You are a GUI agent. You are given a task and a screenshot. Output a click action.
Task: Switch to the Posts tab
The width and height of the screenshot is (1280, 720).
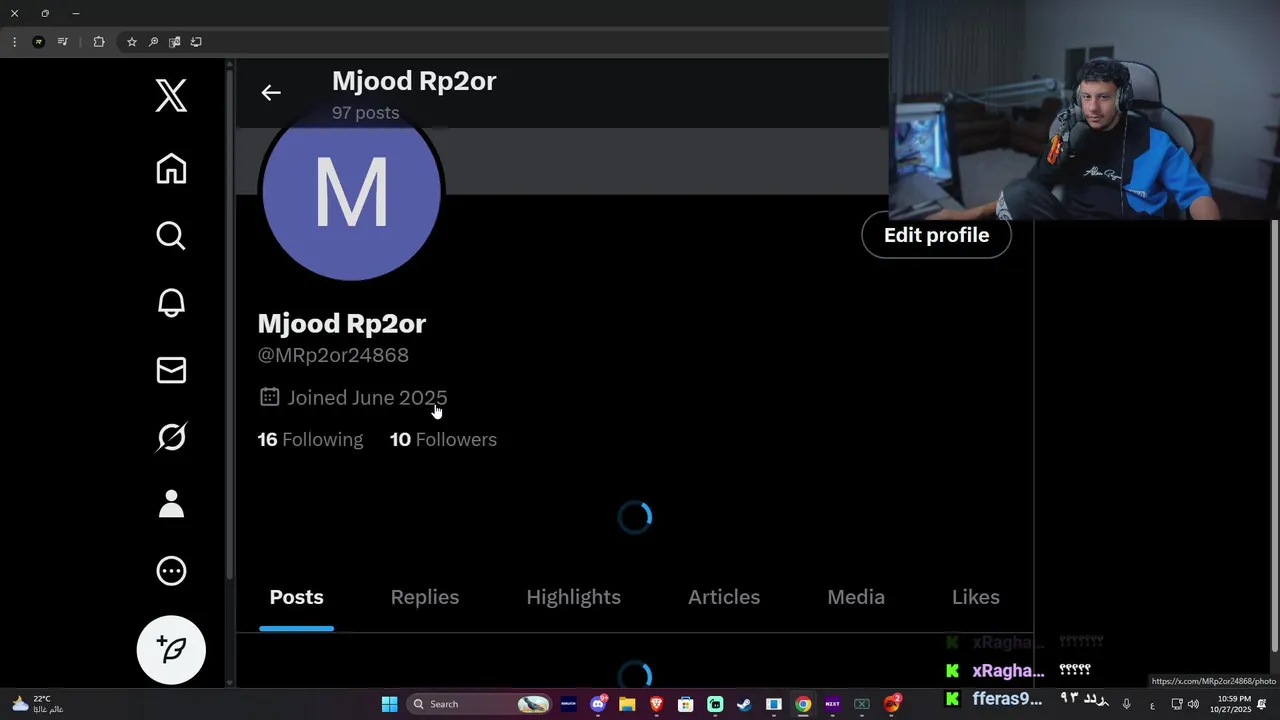pos(296,597)
